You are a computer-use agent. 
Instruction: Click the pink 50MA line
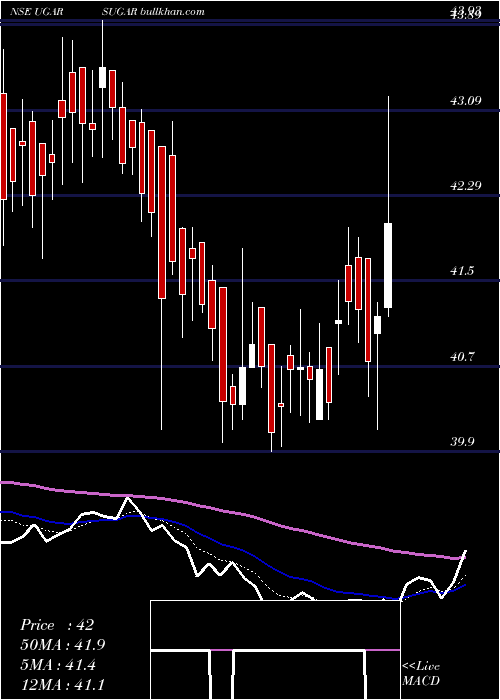point(232,513)
